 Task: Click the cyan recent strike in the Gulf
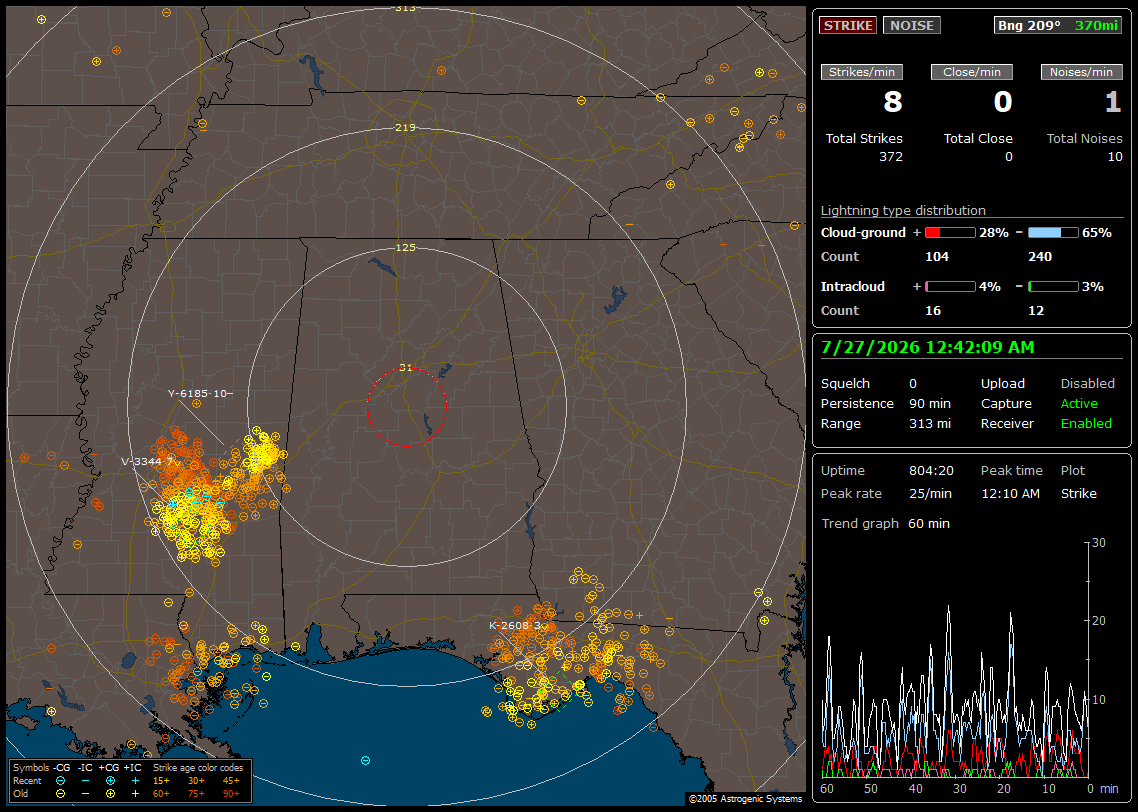[365, 760]
